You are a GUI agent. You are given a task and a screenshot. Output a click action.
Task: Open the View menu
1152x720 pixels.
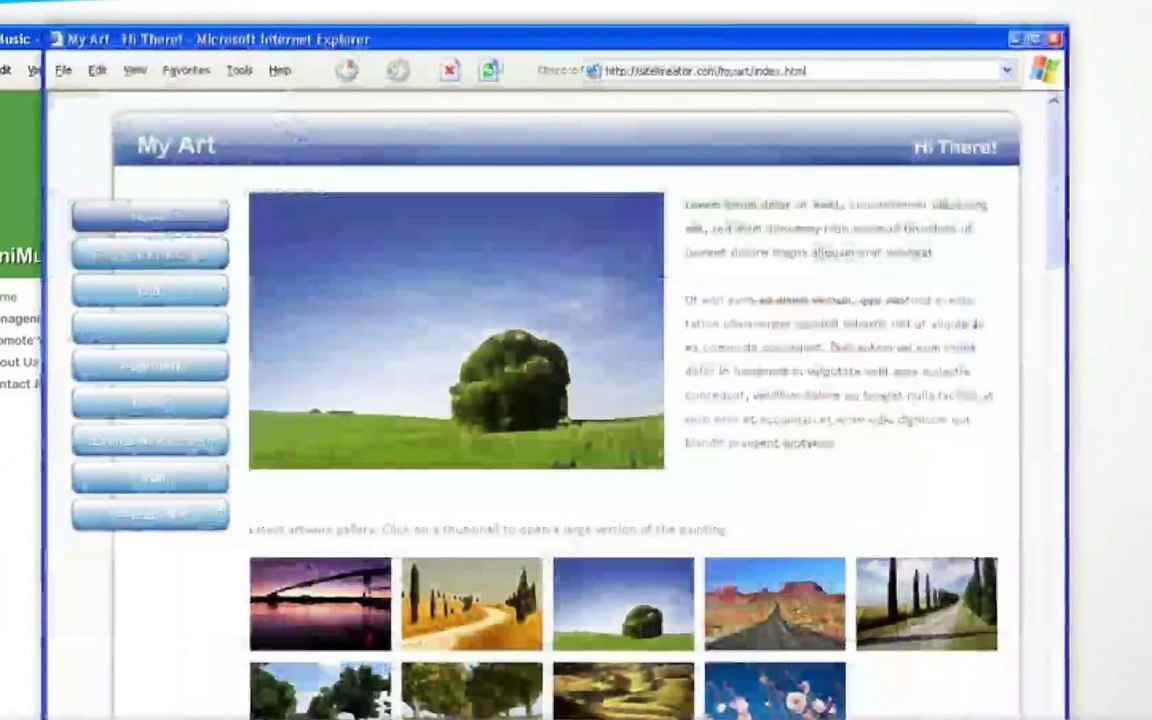(134, 71)
